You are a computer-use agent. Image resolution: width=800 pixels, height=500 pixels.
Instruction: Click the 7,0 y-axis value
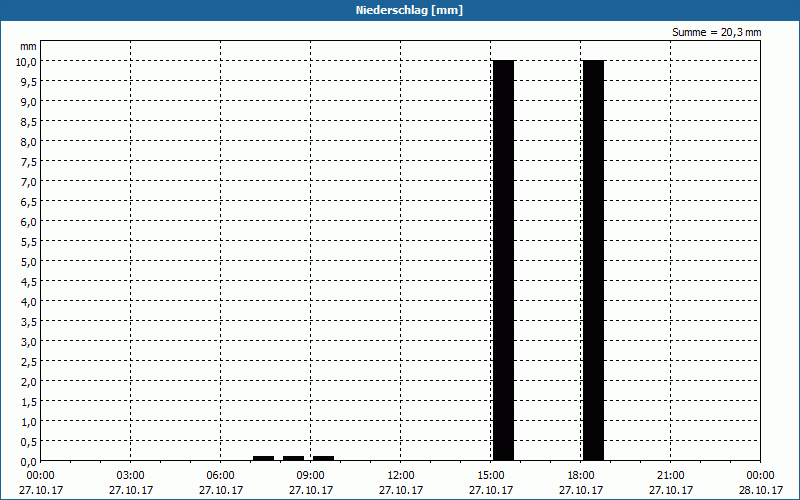(x=29, y=182)
